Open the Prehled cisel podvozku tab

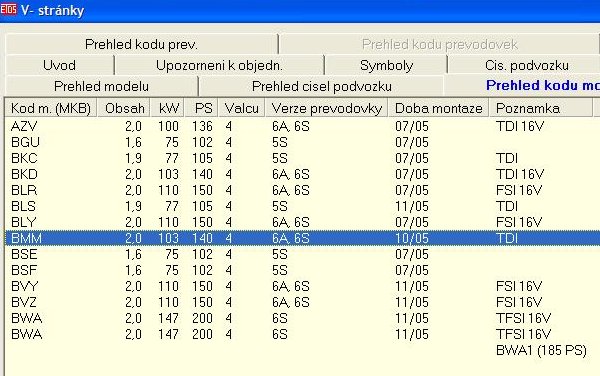(x=321, y=86)
